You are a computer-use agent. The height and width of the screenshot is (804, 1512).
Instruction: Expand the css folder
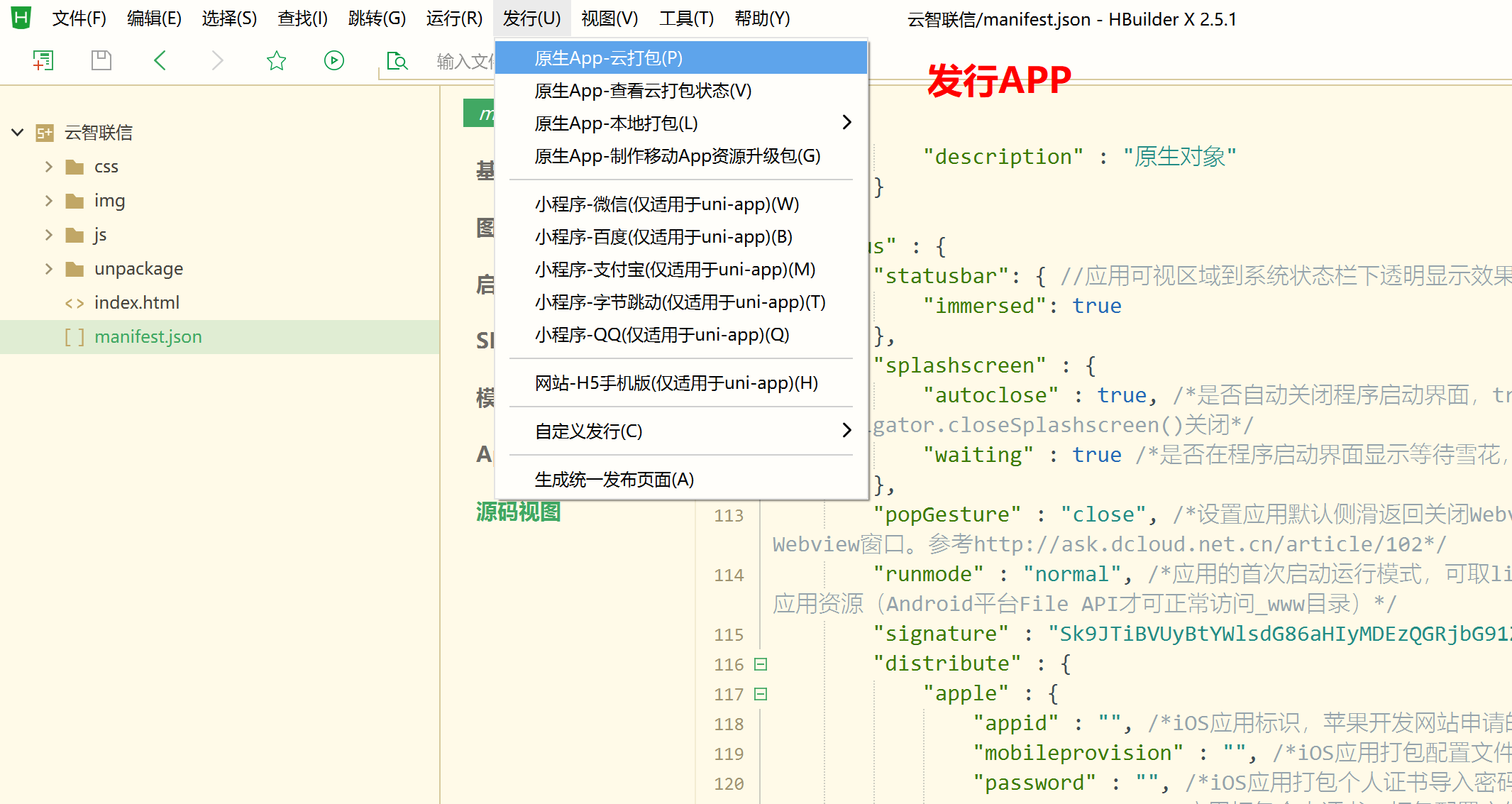[x=49, y=167]
